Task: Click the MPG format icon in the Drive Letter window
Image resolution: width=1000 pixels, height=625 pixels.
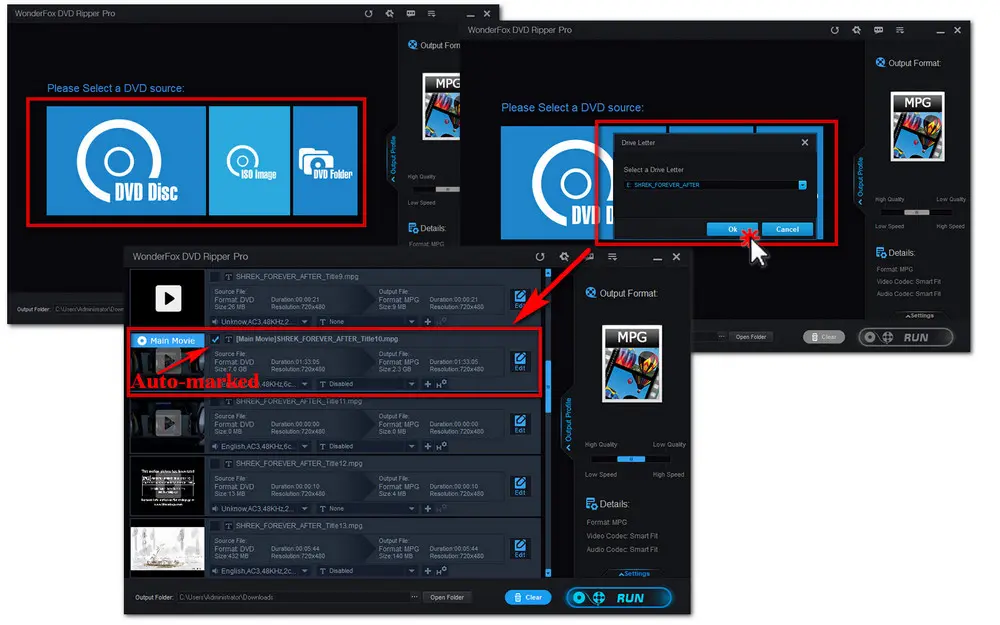Action: click(x=917, y=126)
